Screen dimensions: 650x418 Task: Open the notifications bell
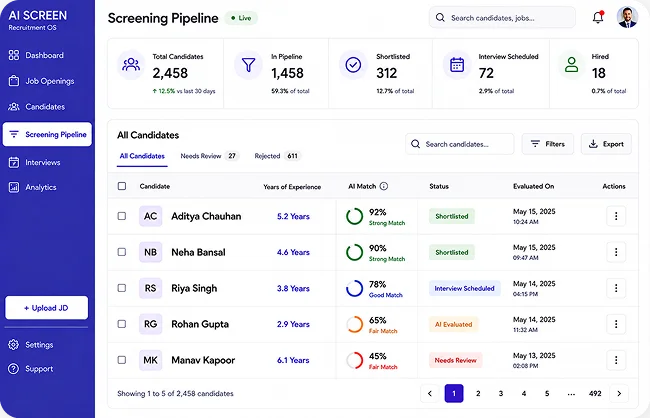tap(598, 17)
